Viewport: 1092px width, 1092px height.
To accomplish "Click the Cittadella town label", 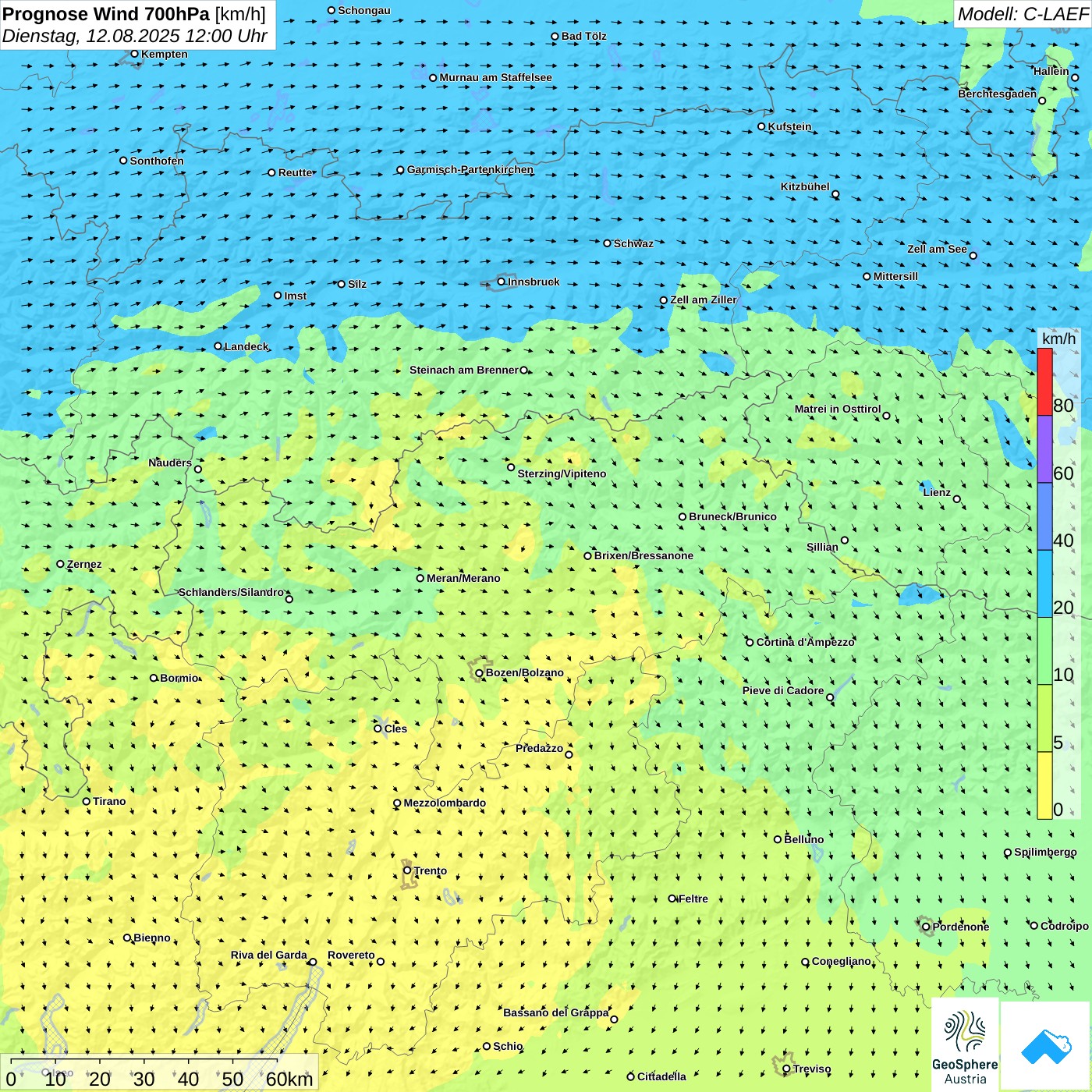I will [661, 1076].
